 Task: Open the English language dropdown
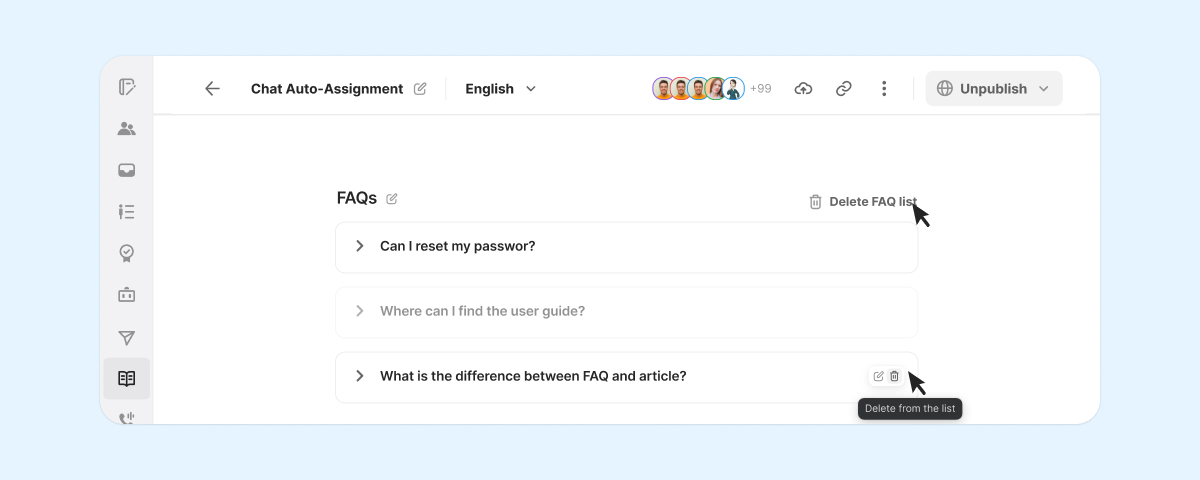click(x=500, y=89)
